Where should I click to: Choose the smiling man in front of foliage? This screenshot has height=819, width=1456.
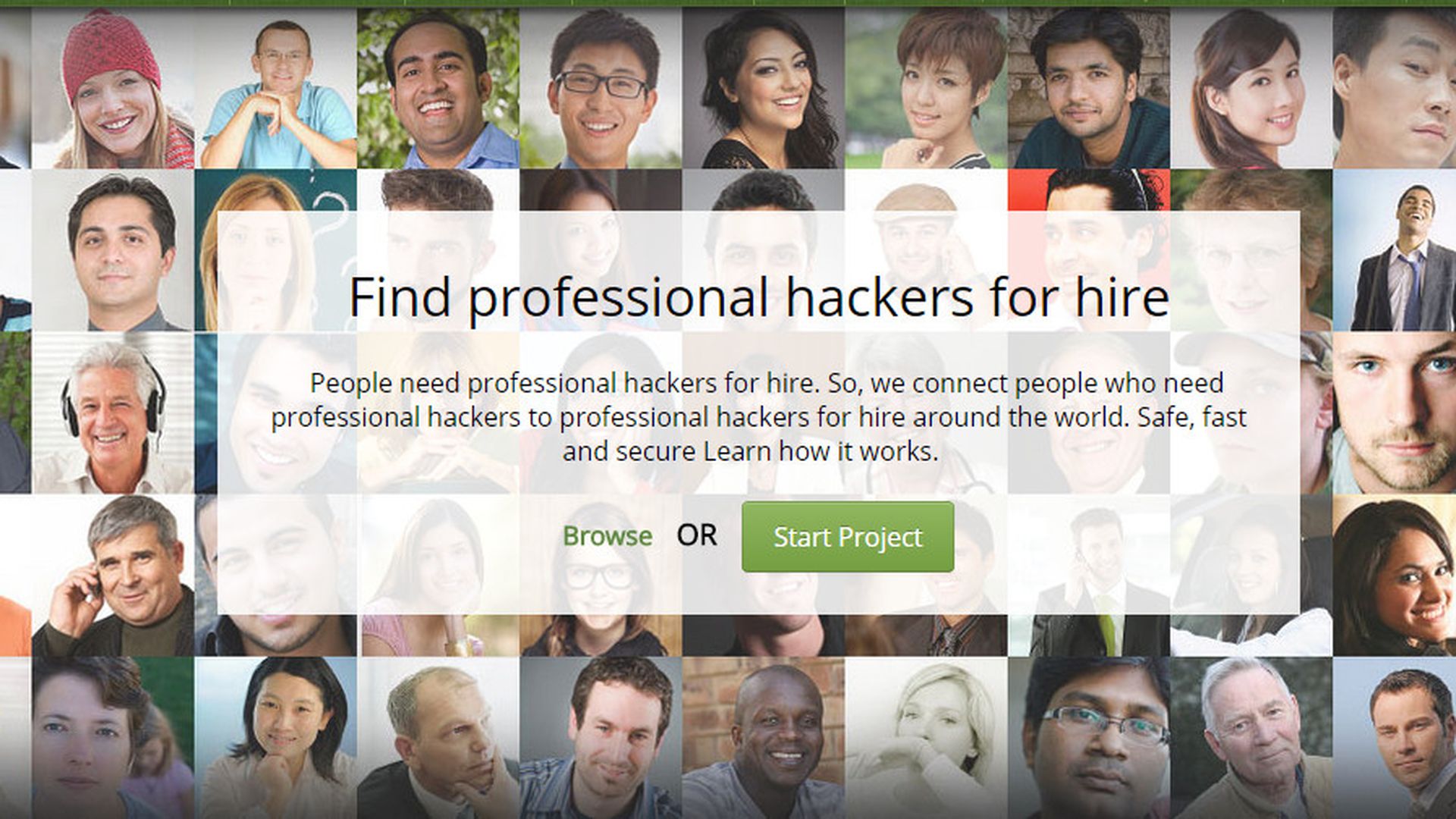coord(438,88)
